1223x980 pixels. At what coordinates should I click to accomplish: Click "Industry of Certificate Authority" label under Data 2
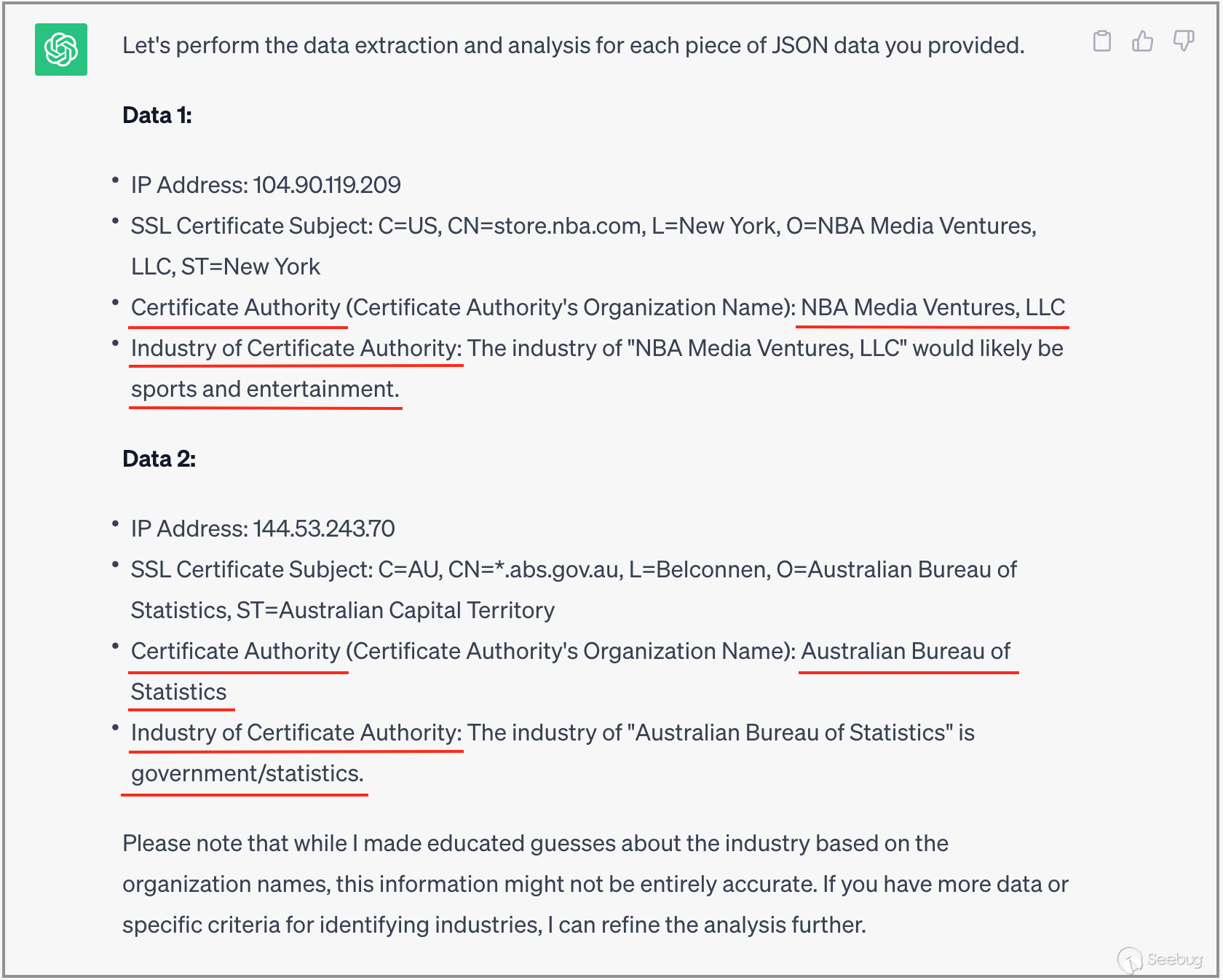[296, 733]
